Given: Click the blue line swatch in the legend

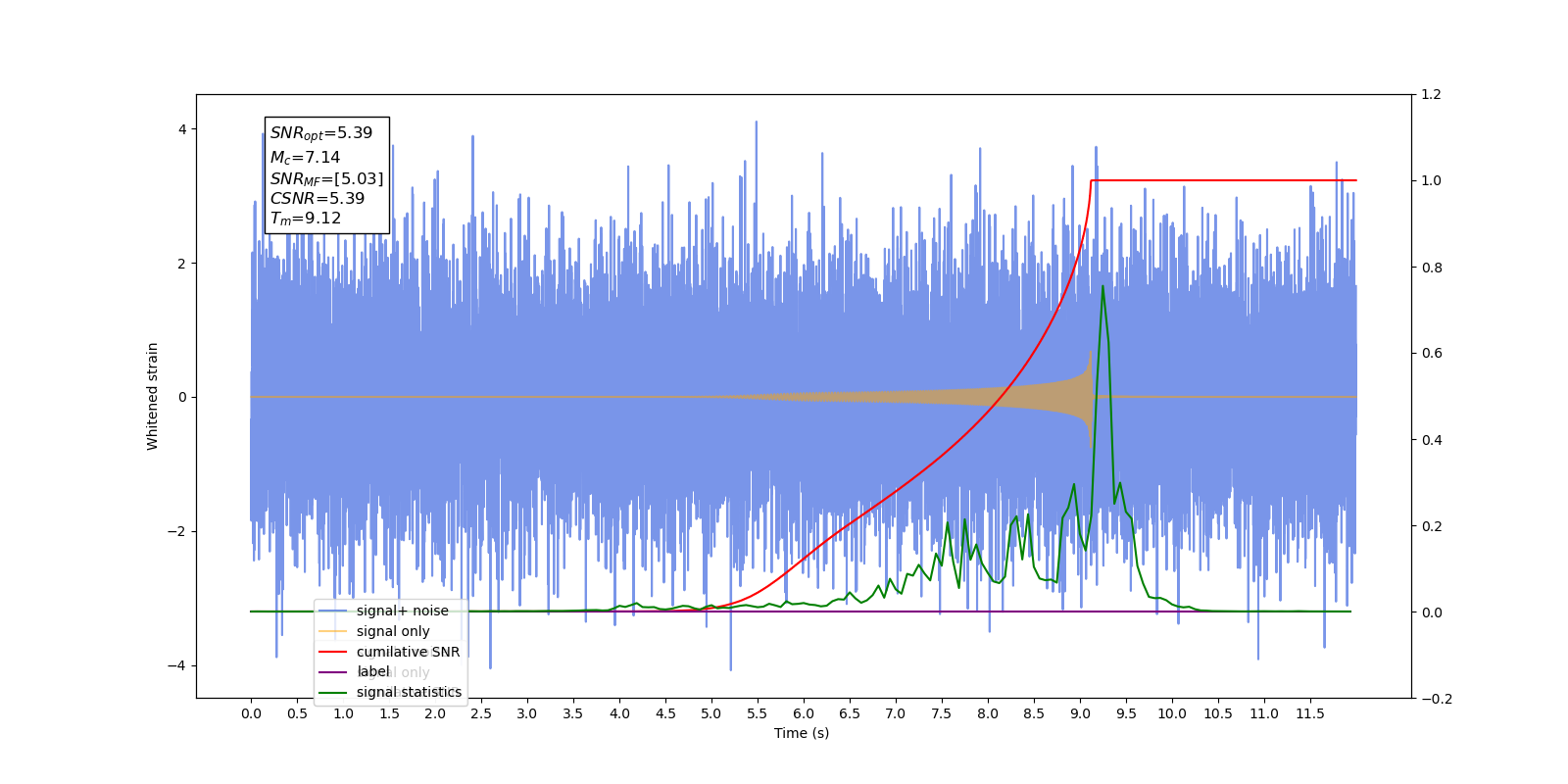Looking at the screenshot, I should point(333,611).
